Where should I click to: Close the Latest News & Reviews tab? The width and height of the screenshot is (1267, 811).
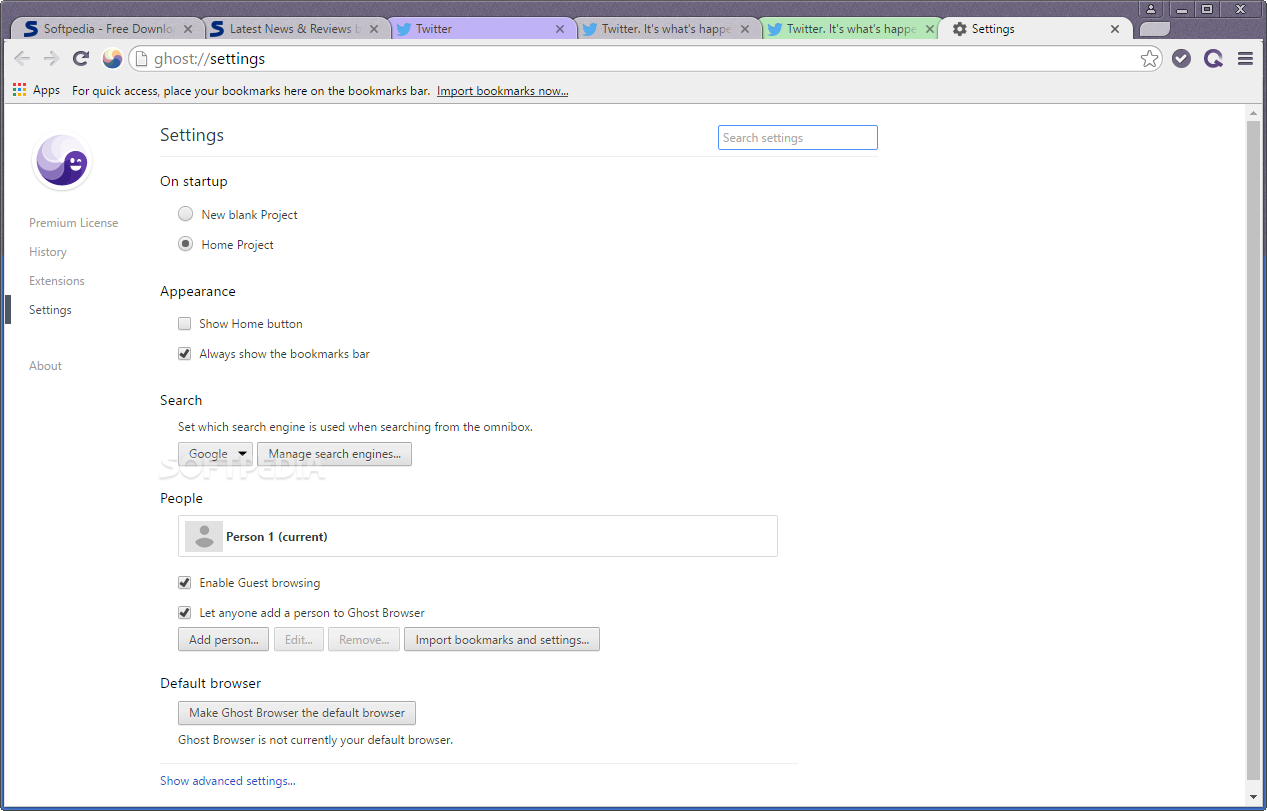374,29
